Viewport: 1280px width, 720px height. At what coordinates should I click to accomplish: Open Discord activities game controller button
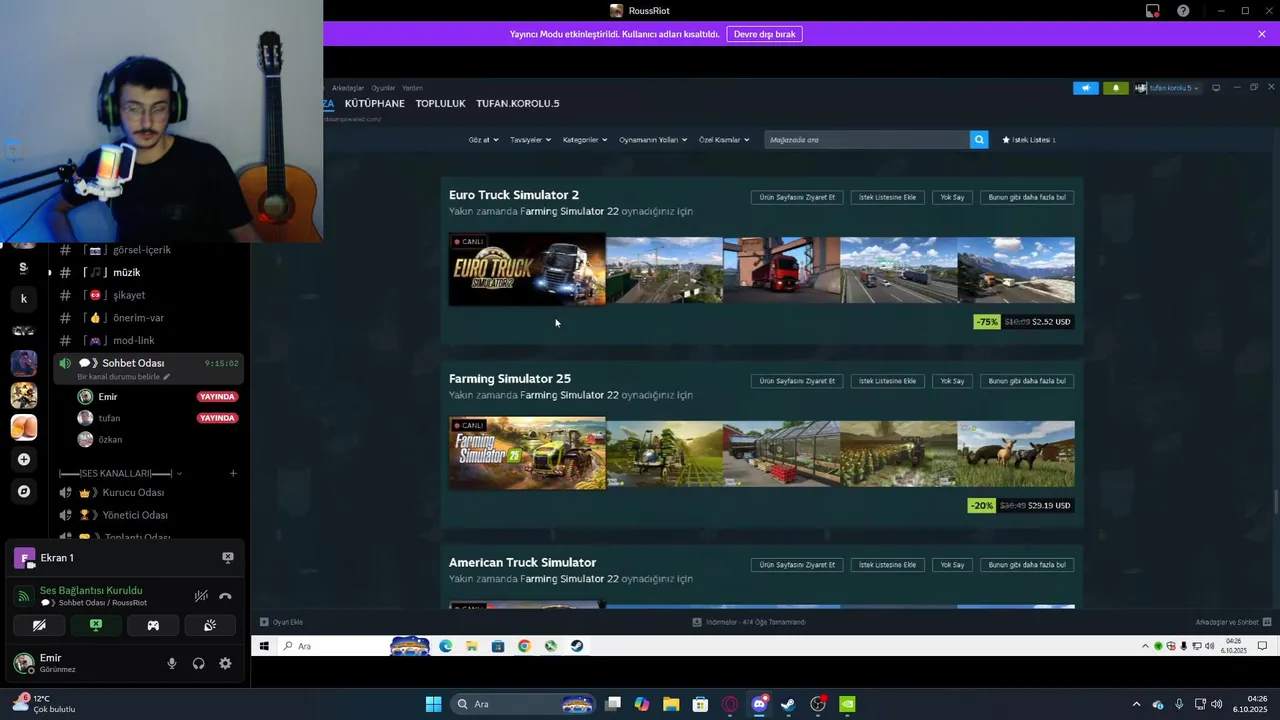[153, 625]
